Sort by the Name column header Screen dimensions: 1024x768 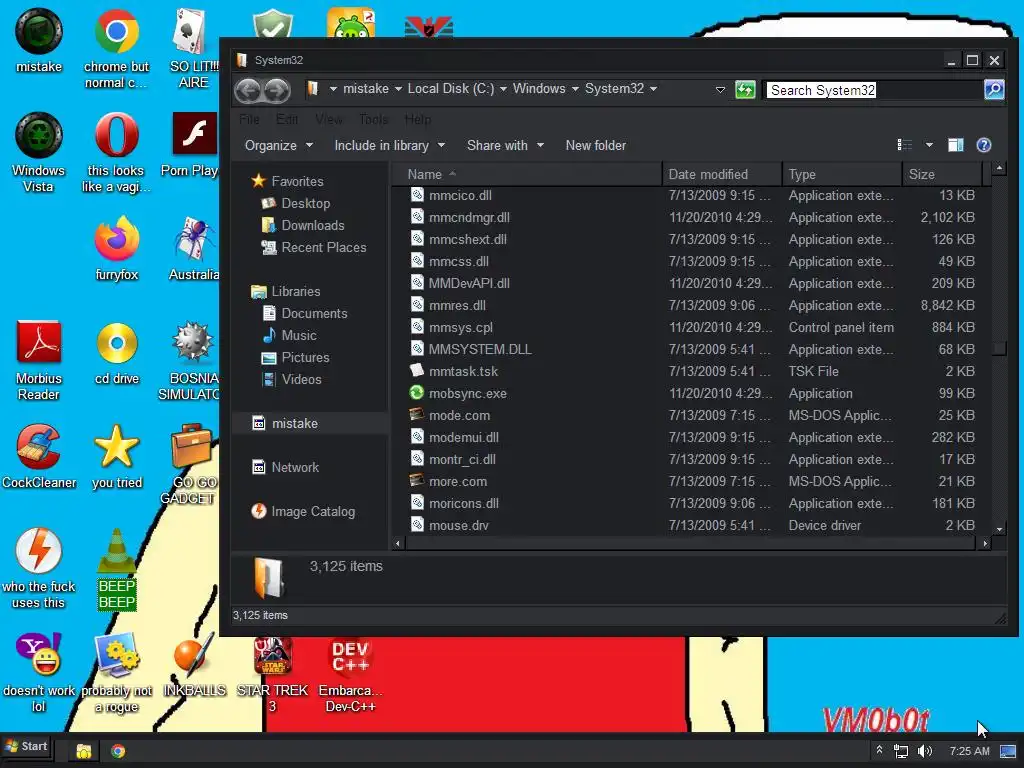click(528, 174)
